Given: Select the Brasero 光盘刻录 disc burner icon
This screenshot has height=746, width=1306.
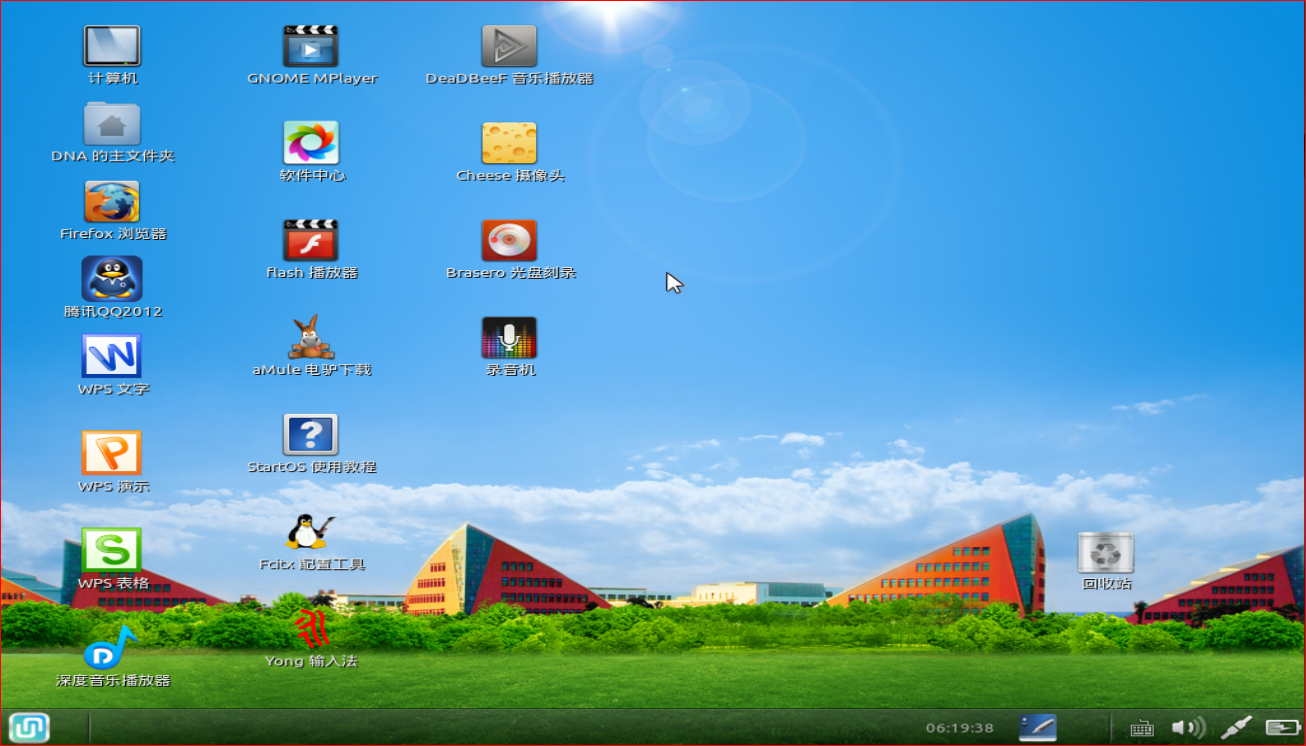Looking at the screenshot, I should [x=510, y=241].
